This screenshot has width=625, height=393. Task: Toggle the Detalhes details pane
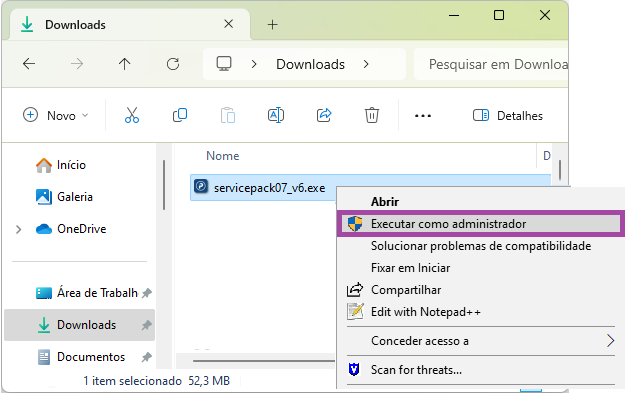[x=508, y=116]
